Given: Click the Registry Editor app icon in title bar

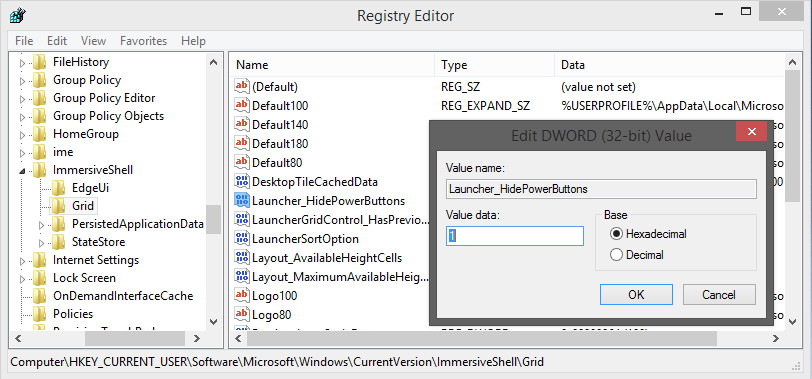Looking at the screenshot, I should tap(18, 15).
